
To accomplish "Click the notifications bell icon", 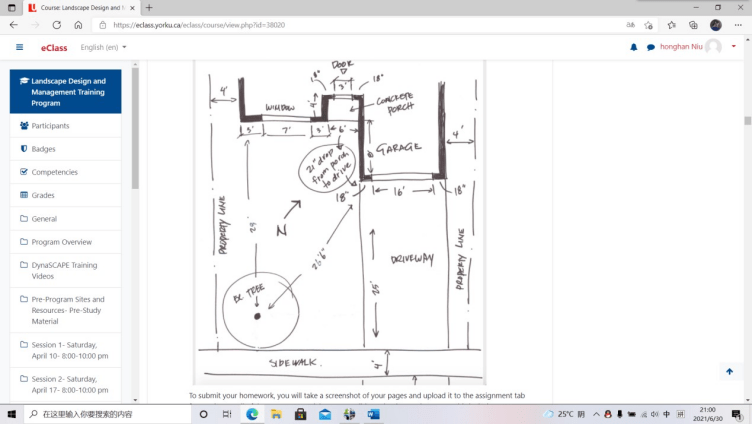I will click(633, 47).
